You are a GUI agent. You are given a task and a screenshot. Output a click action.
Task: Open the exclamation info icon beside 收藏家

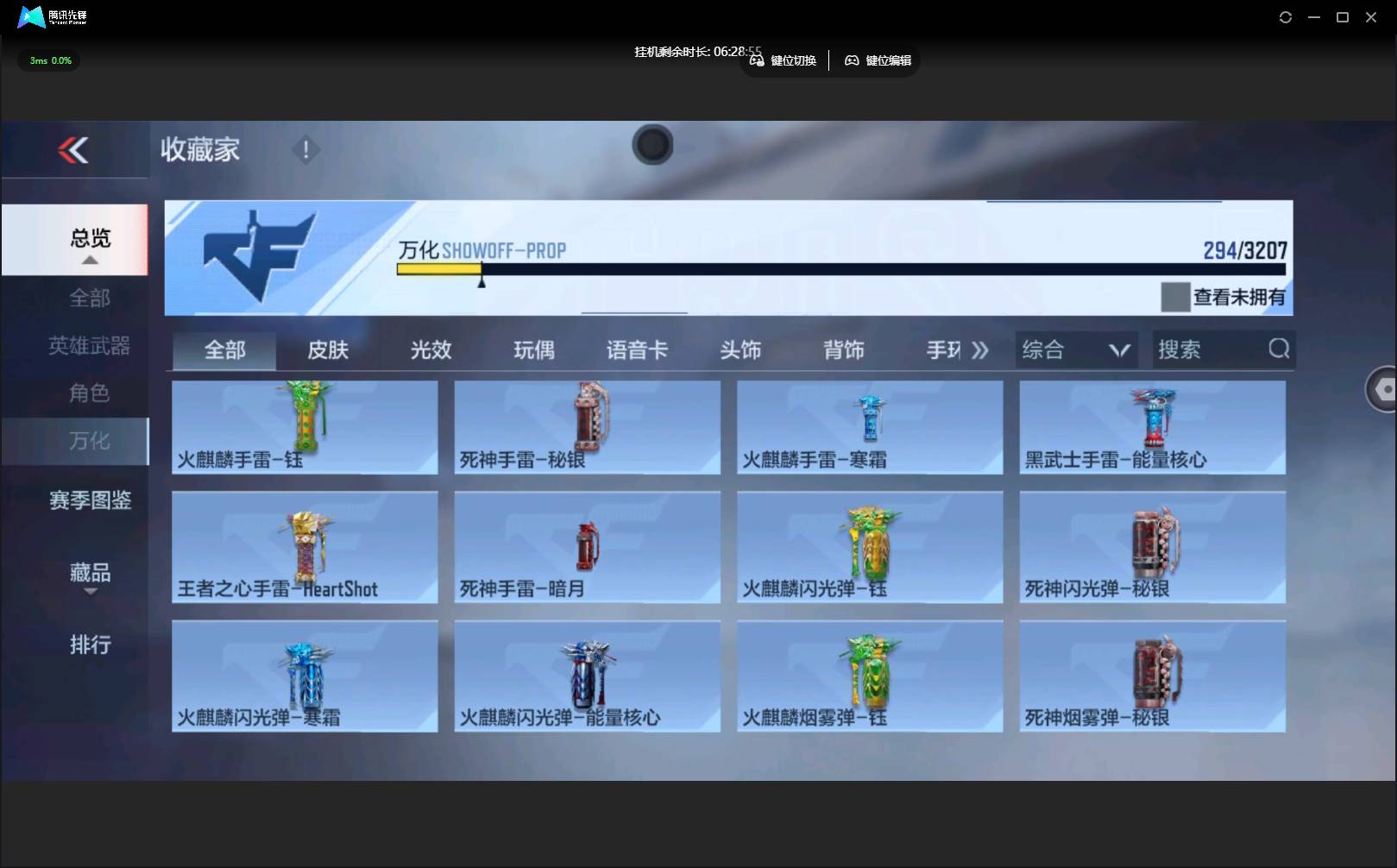[305, 150]
